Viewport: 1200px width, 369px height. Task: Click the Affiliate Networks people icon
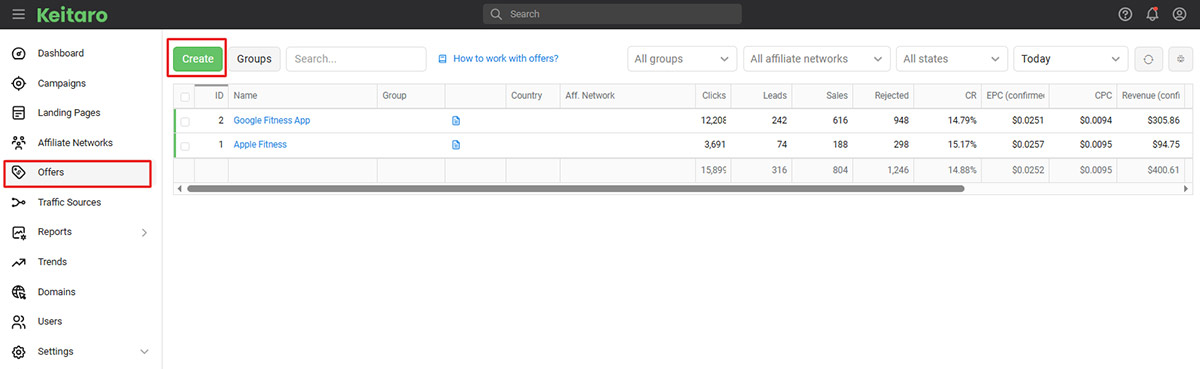pos(18,143)
